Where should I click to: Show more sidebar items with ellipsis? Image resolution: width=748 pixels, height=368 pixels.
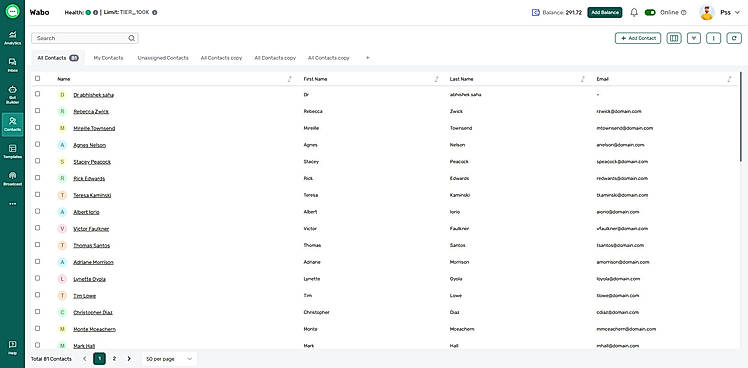pyautogui.click(x=12, y=204)
